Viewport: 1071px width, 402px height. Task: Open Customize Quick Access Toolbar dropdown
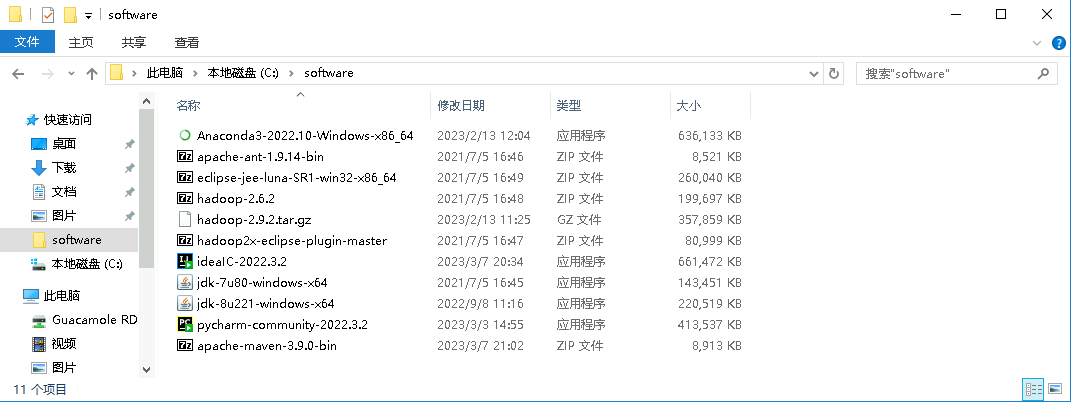click(x=88, y=16)
